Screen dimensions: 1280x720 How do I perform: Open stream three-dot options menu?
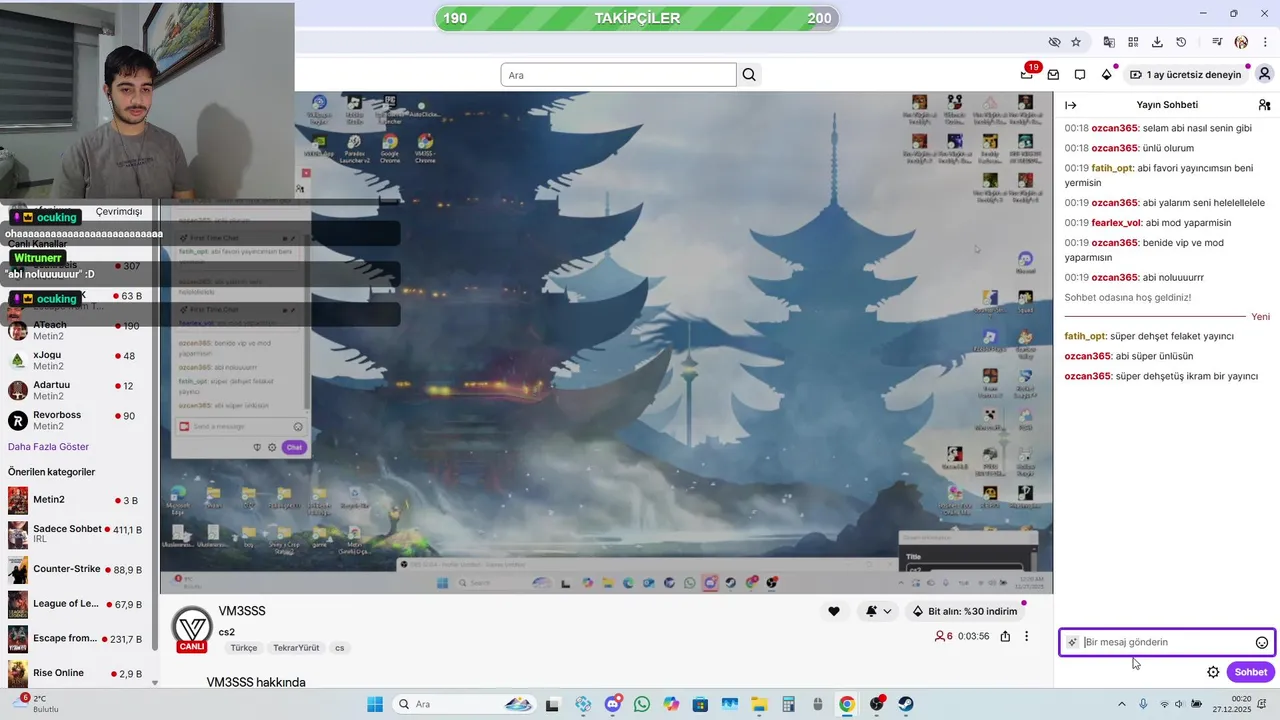tap(1026, 636)
